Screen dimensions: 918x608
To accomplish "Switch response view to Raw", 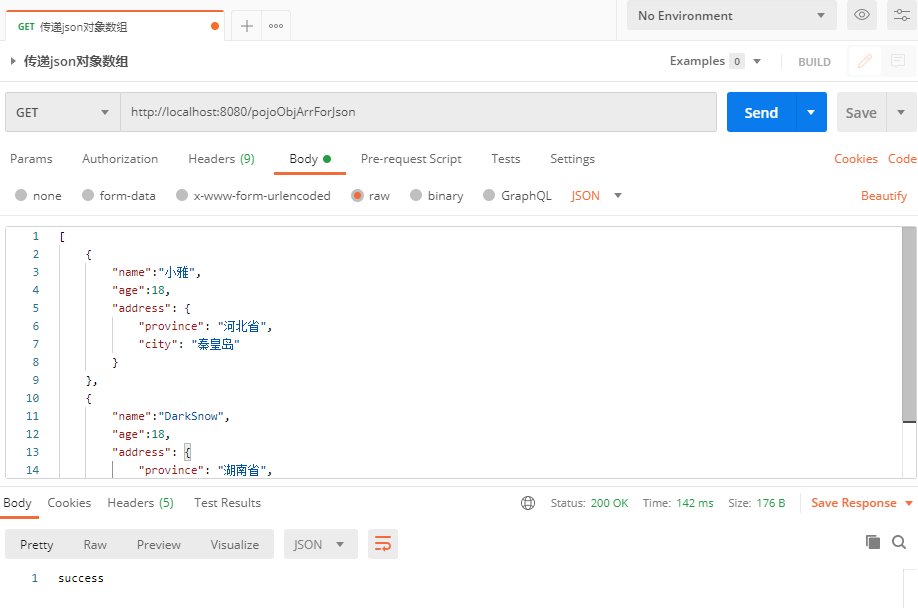I will click(x=95, y=545).
